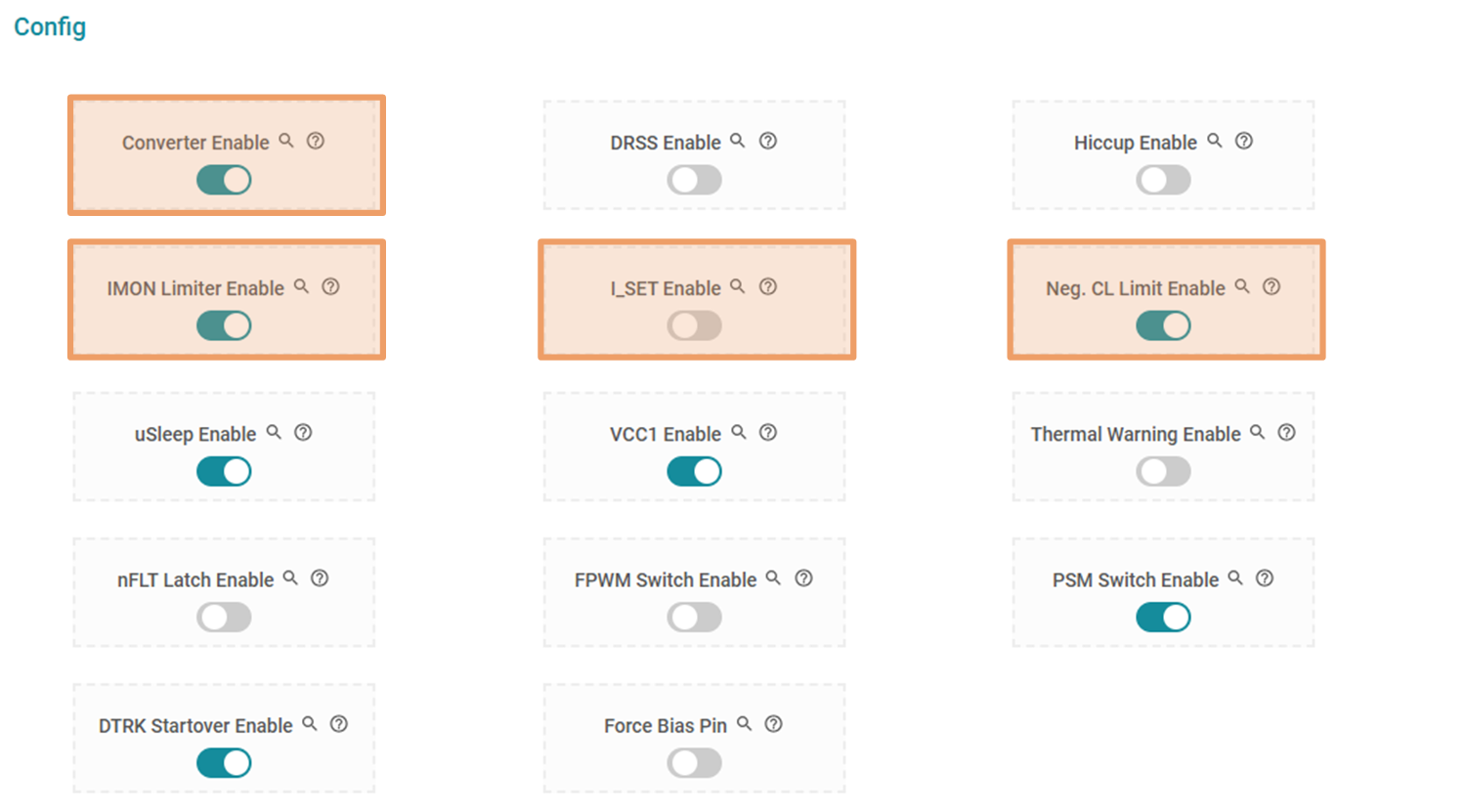The width and height of the screenshot is (1466, 812).
Task: Click the Thermal Warning Enable label
Action: 1135,434
